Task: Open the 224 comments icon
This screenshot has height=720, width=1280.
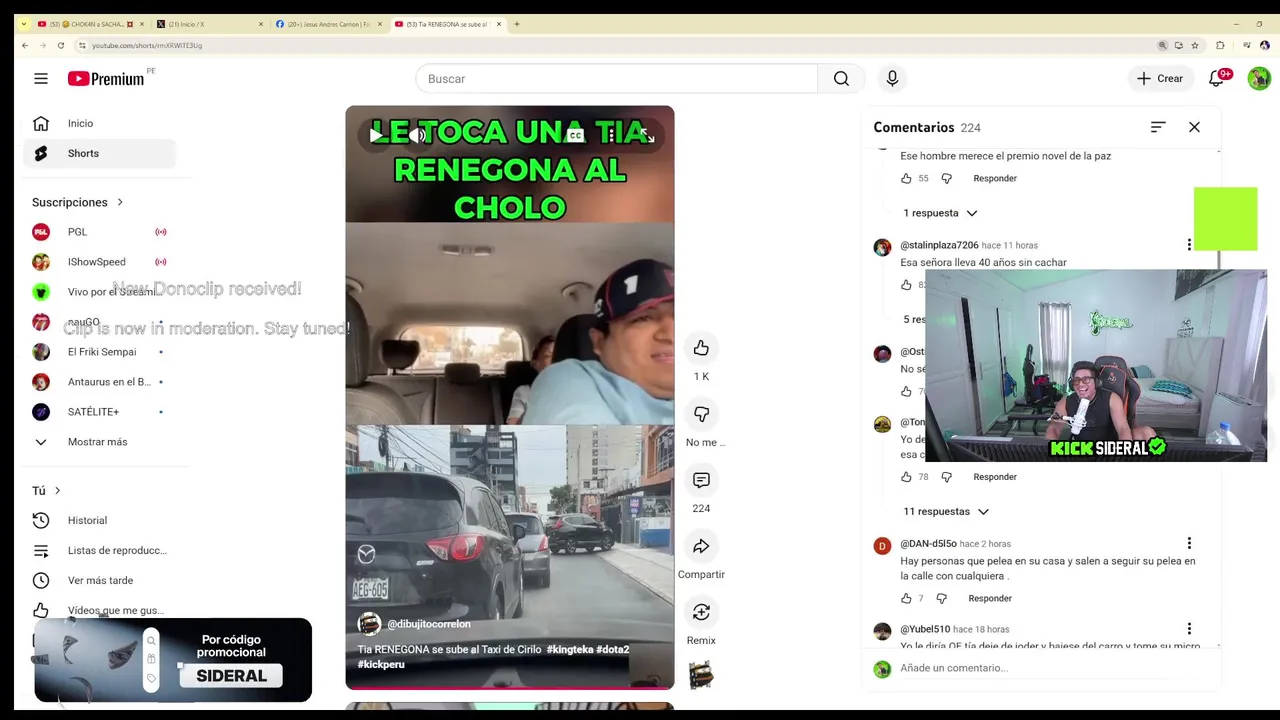Action: [x=701, y=480]
